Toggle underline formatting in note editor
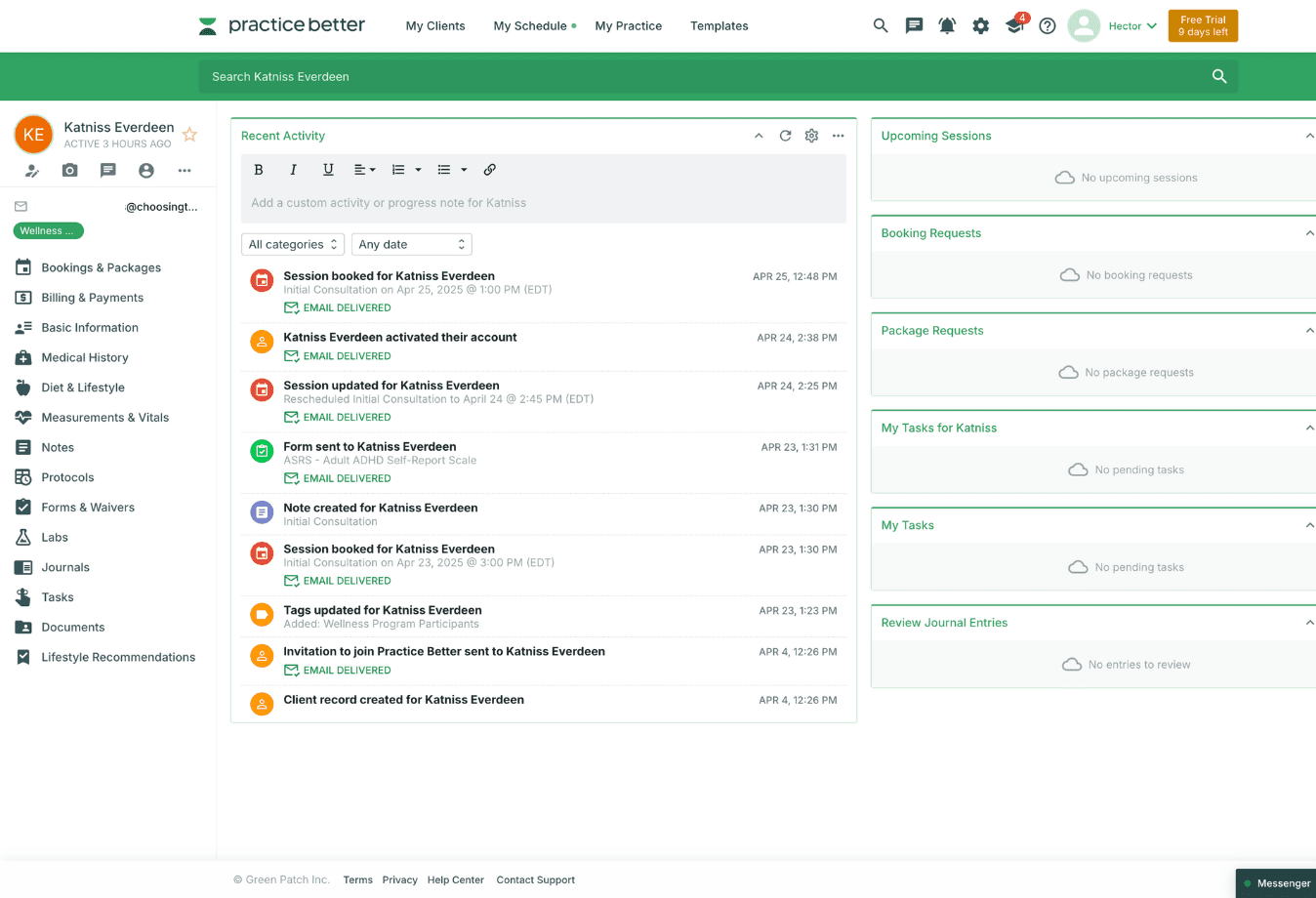The width and height of the screenshot is (1316, 898). [328, 170]
